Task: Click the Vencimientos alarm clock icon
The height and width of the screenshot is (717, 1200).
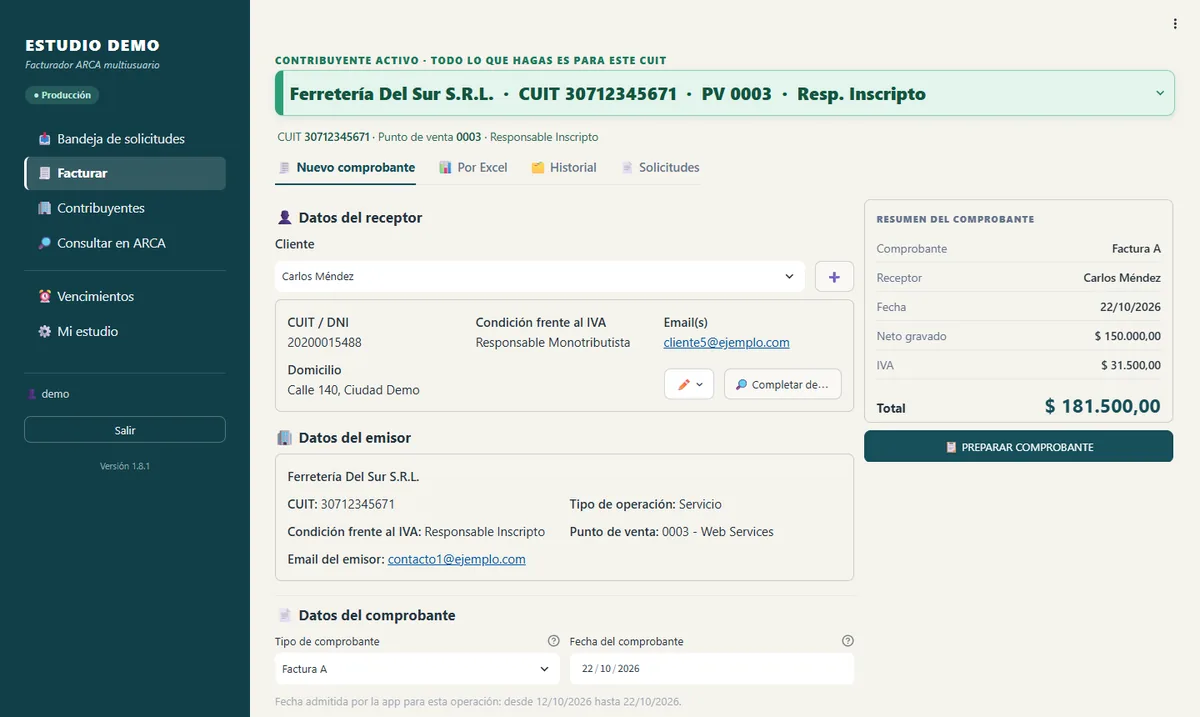Action: pyautogui.click(x=44, y=296)
